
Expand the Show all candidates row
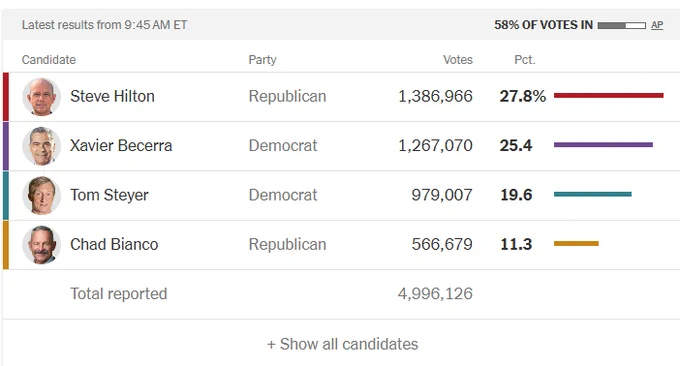[x=343, y=344]
